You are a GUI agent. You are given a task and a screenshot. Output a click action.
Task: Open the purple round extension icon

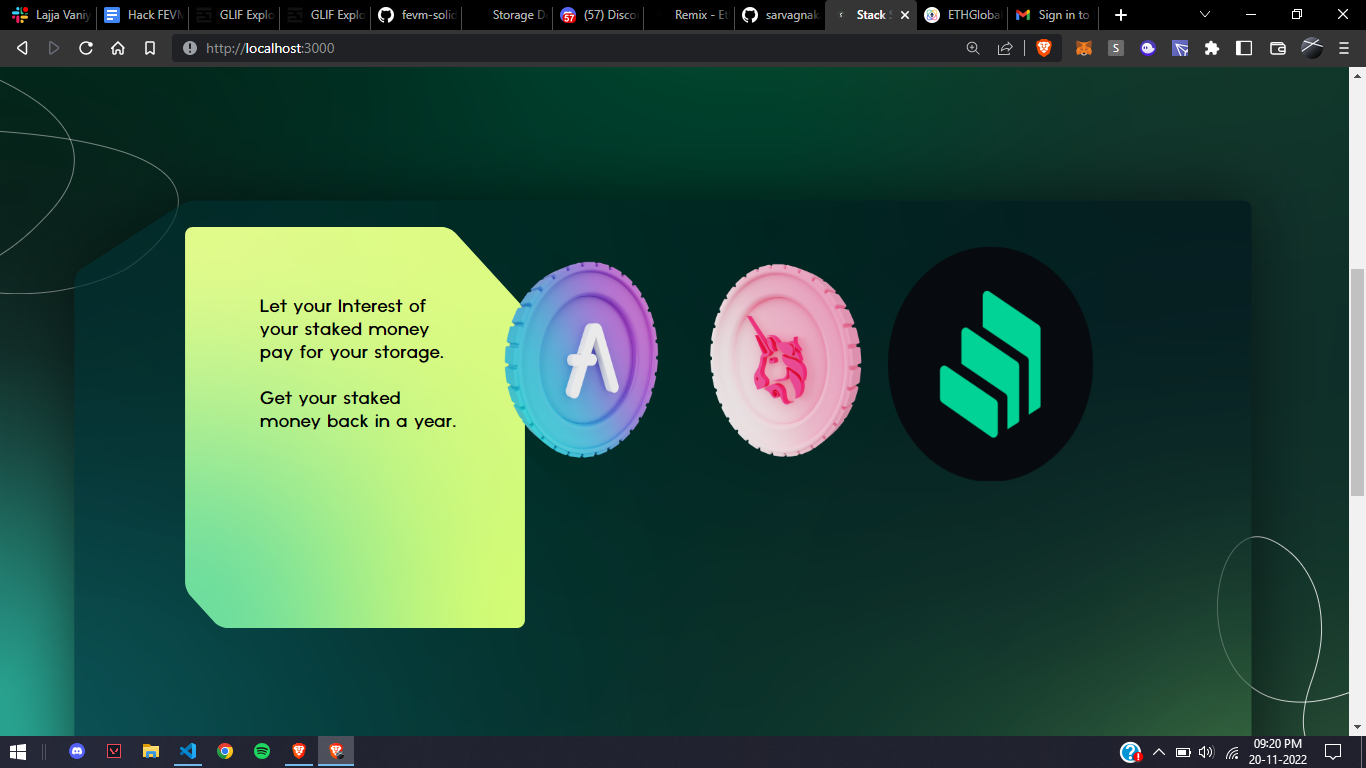point(1148,48)
